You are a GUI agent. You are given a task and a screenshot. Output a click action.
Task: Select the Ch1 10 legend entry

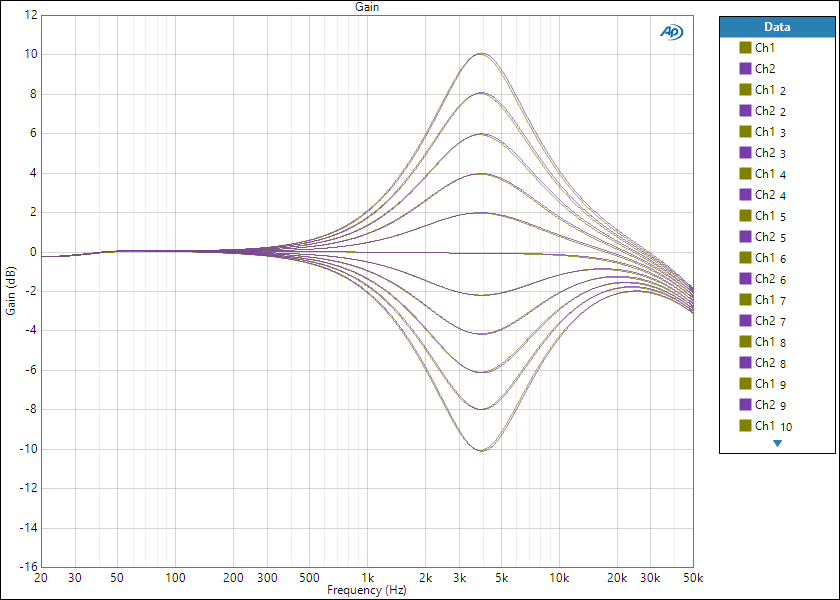[766, 425]
